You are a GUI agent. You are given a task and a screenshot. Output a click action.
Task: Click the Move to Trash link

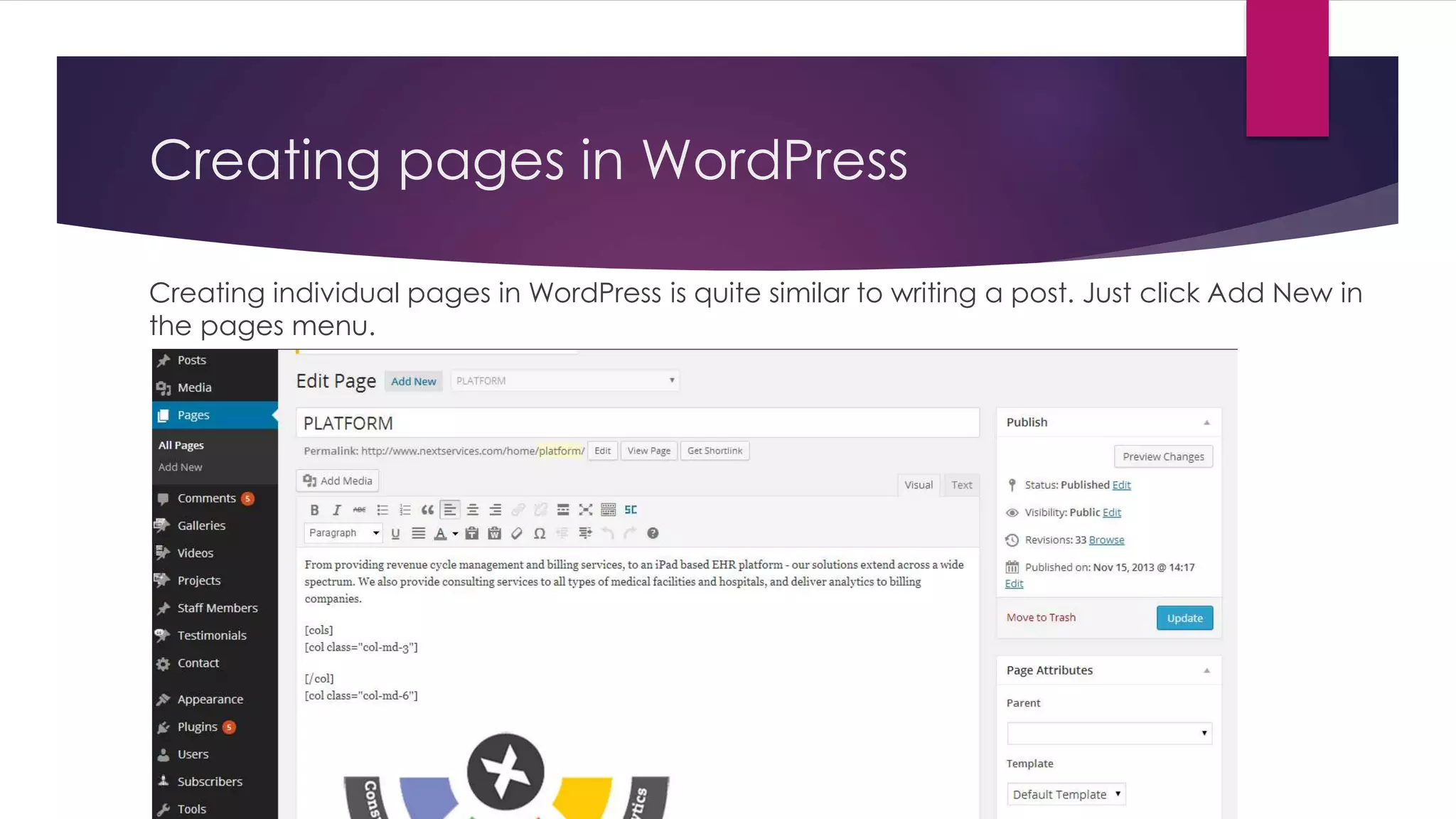point(1041,617)
